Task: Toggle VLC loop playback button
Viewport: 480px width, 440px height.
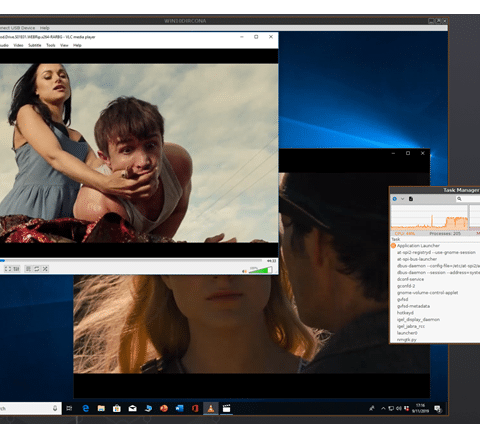Action: click(37, 269)
